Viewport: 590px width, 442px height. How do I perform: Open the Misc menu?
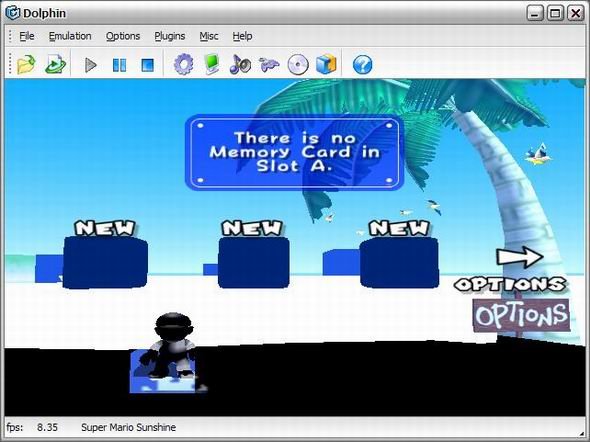tap(209, 36)
